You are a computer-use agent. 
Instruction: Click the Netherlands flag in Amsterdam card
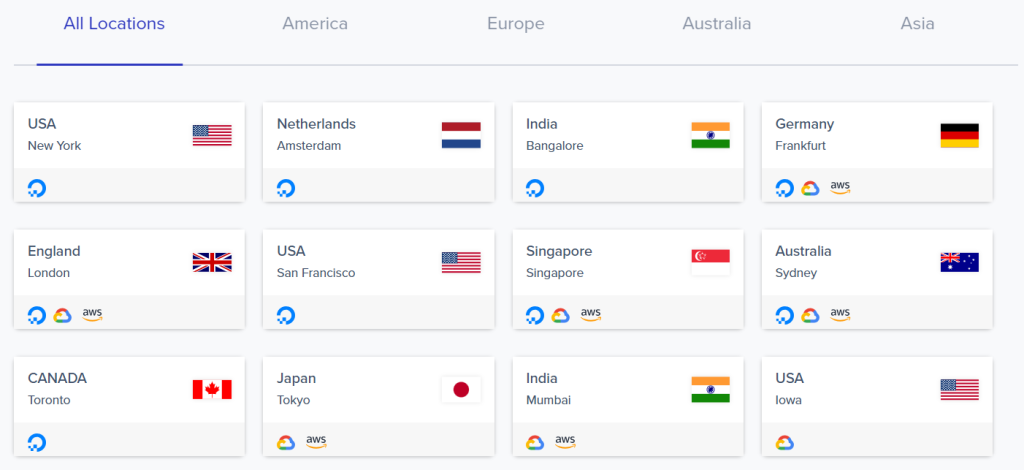pyautogui.click(x=461, y=135)
